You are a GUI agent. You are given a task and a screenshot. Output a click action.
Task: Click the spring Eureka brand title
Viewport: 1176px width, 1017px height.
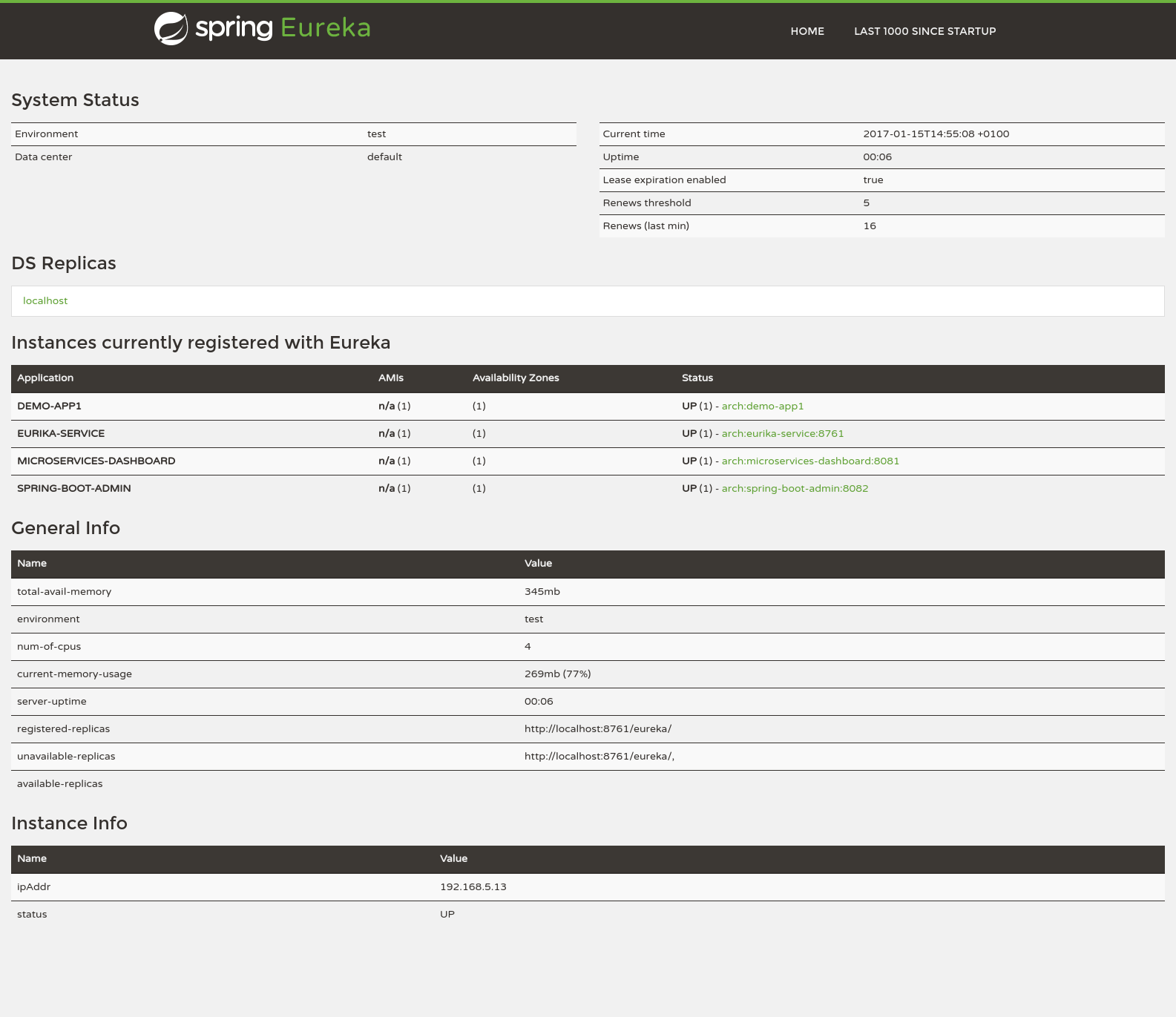(283, 28)
